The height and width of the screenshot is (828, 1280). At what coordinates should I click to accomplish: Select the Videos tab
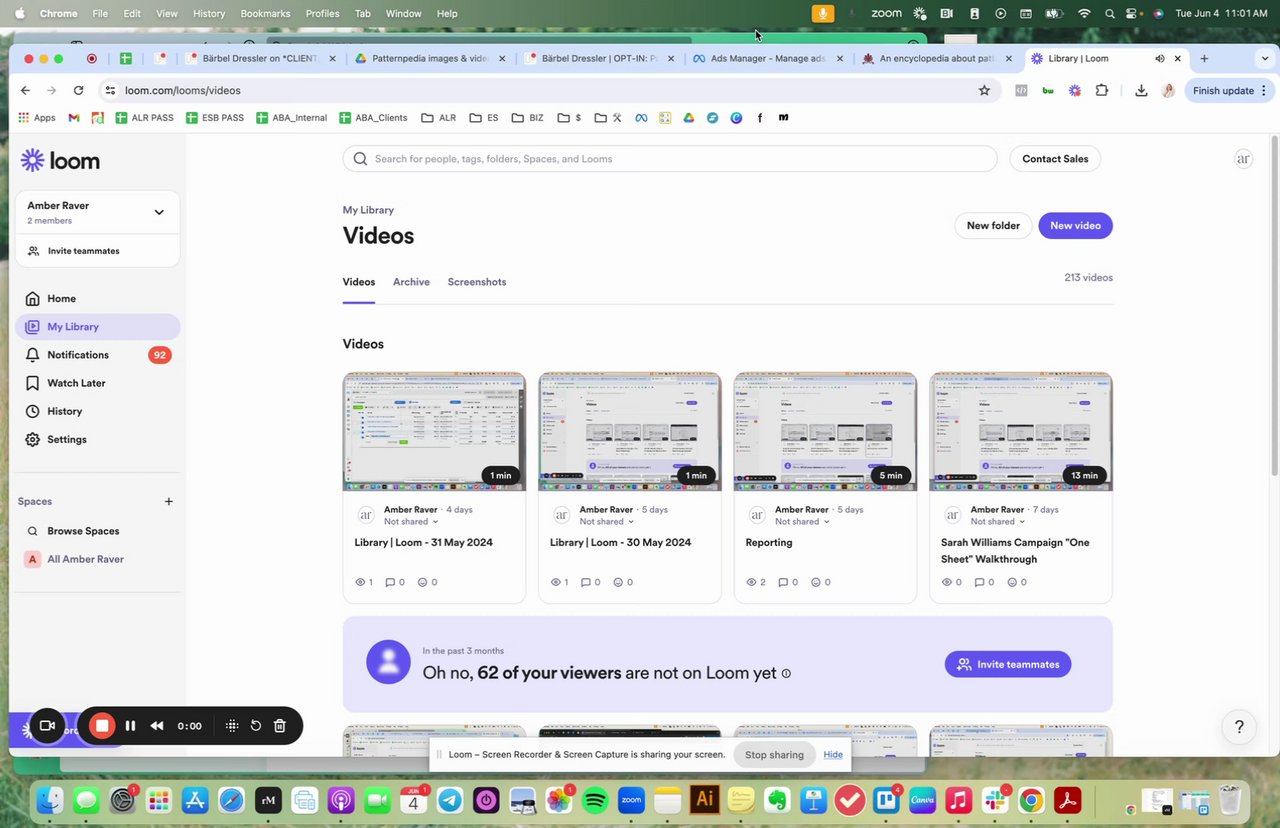359,282
